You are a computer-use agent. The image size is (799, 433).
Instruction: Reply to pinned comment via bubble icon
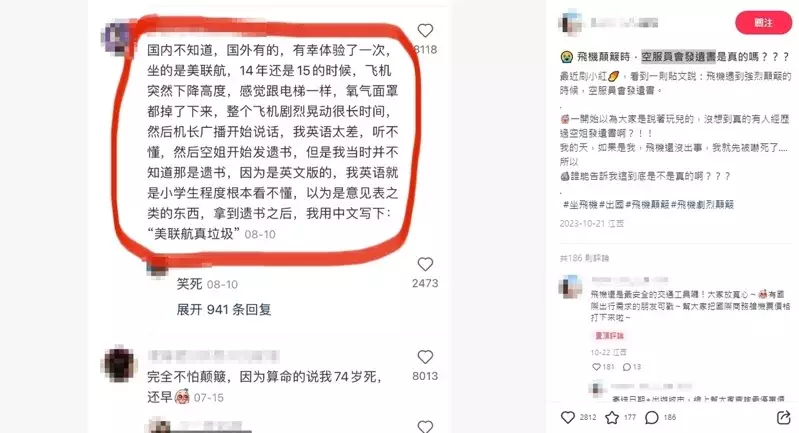point(626,367)
